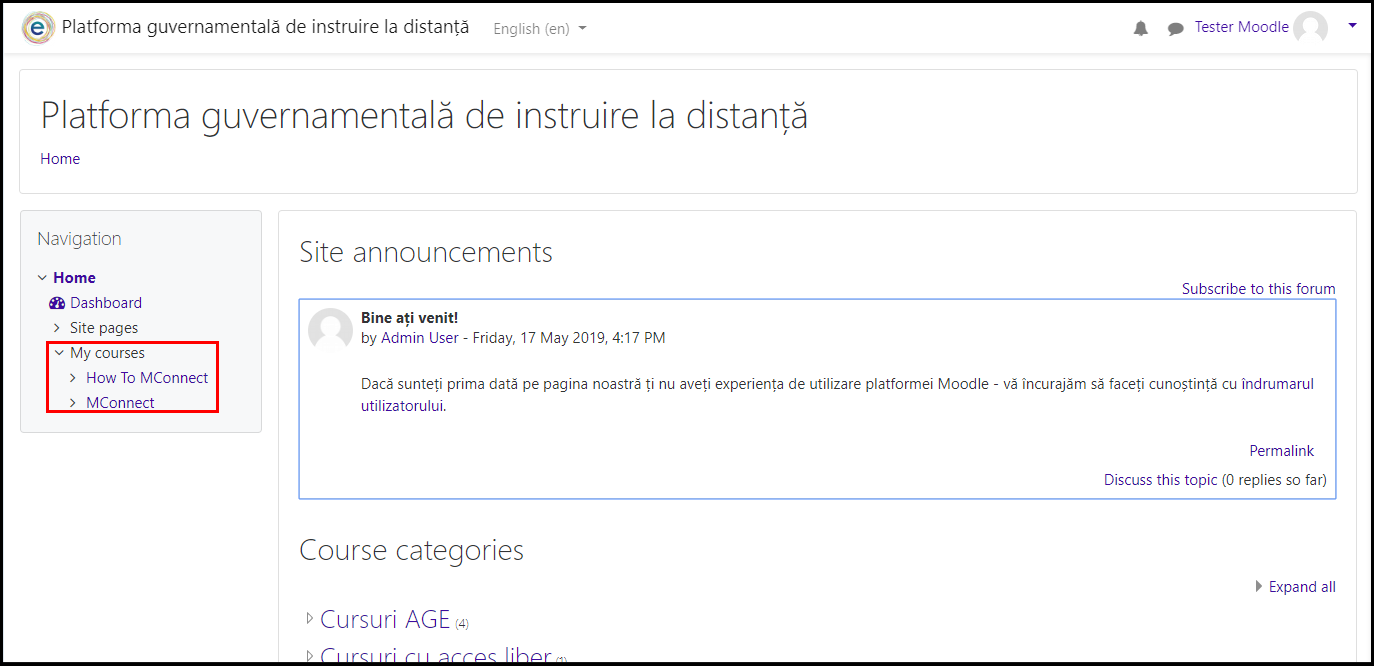The width and height of the screenshot is (1374, 666).
Task: Click the Course categories heading
Action: point(412,550)
